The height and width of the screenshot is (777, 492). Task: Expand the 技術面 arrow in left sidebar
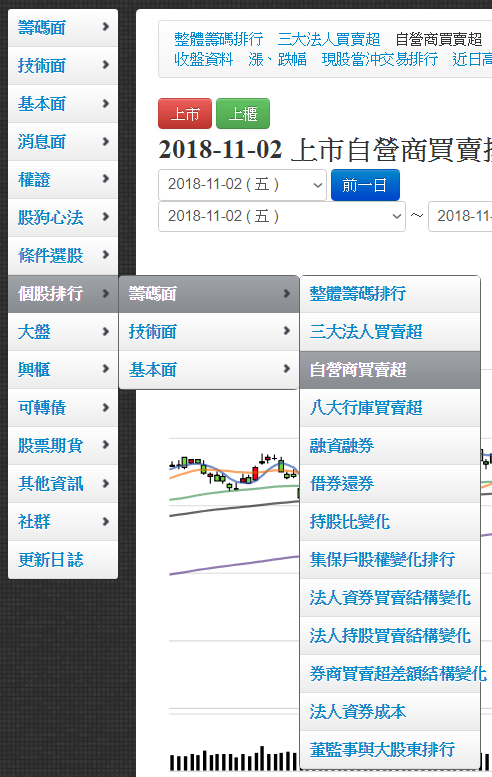pyautogui.click(x=106, y=64)
